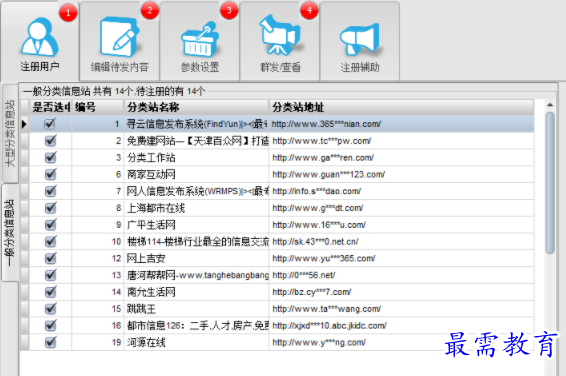Click address http://www.ta***wang.com/
Image resolution: width=566 pixels, height=376 pixels.
327,309
